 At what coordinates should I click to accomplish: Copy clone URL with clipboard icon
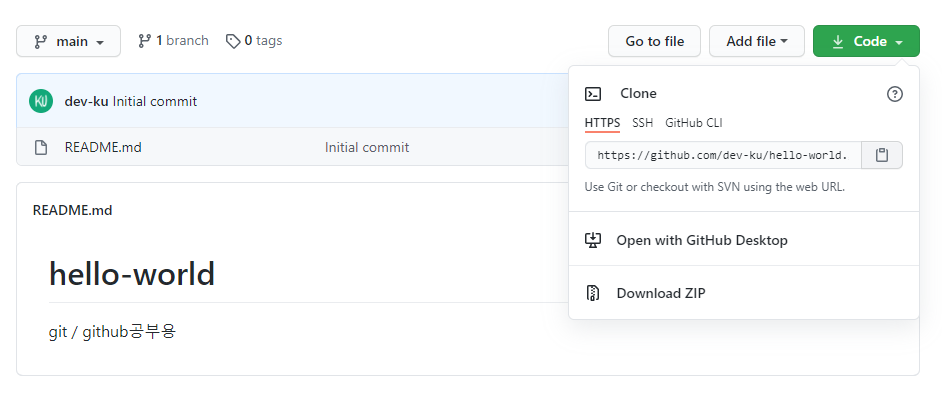[x=882, y=156]
